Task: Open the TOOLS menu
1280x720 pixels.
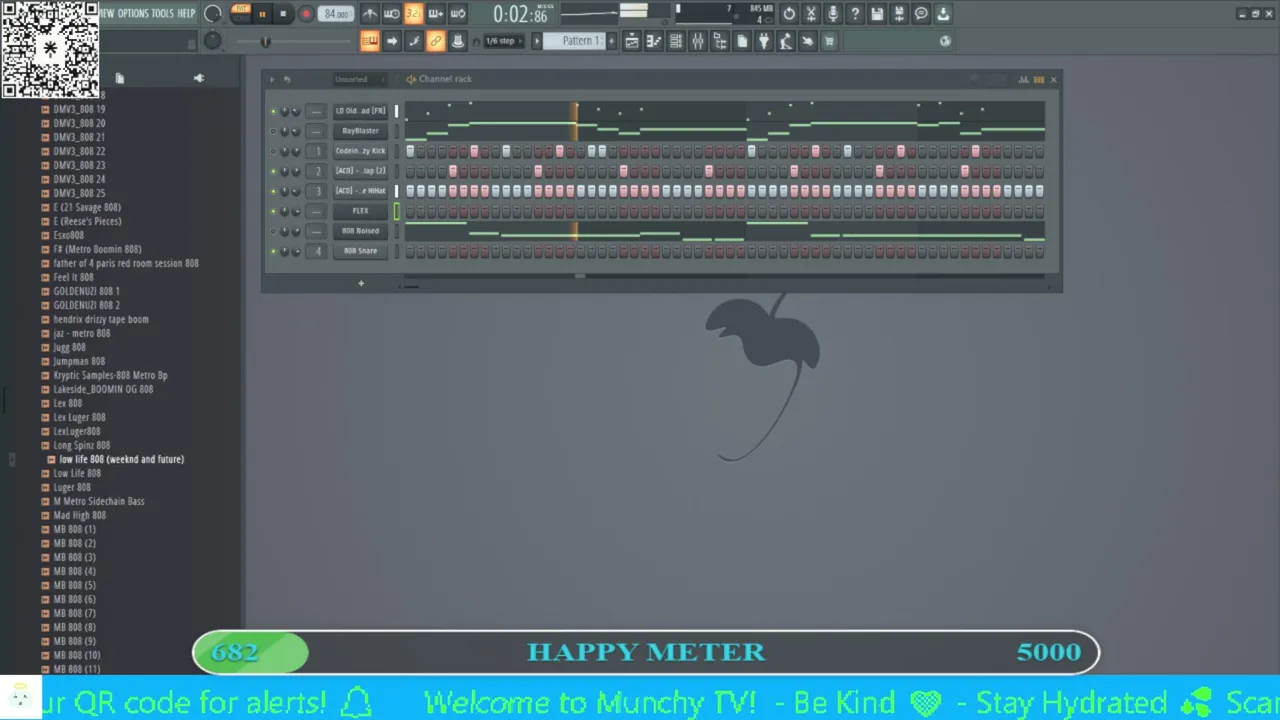Action: coord(162,14)
